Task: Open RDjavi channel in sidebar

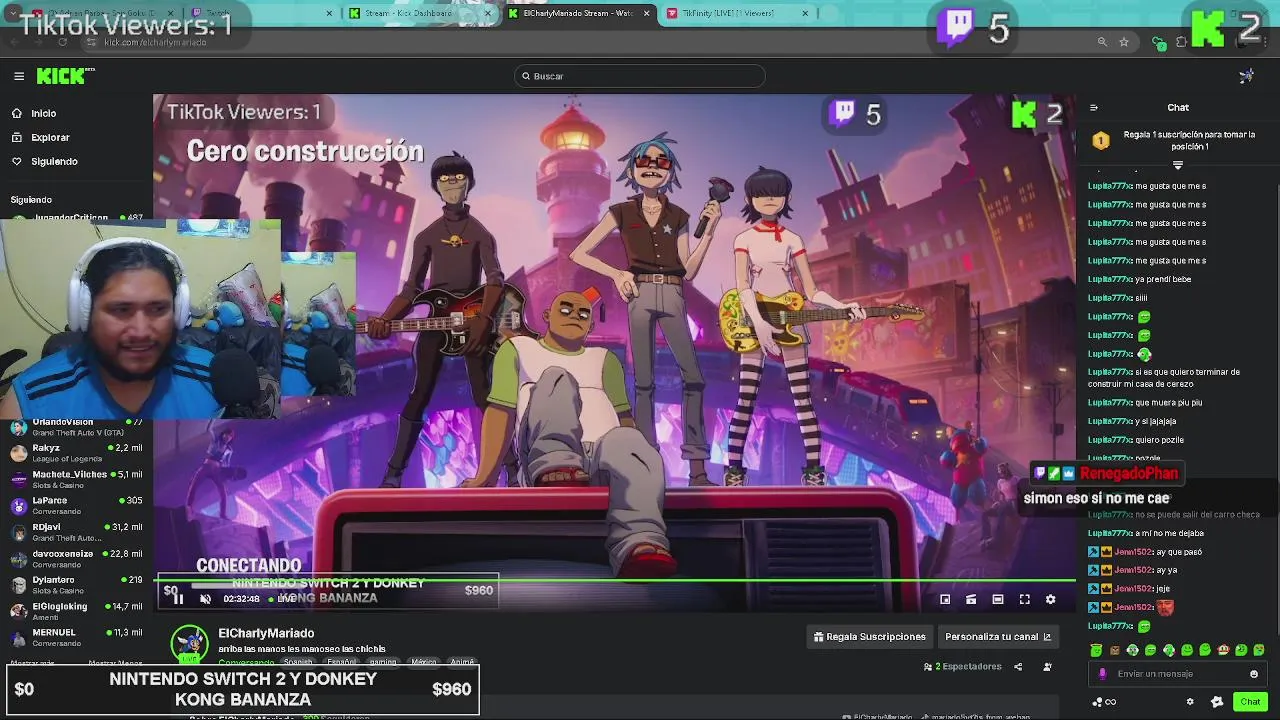Action: pyautogui.click(x=75, y=532)
